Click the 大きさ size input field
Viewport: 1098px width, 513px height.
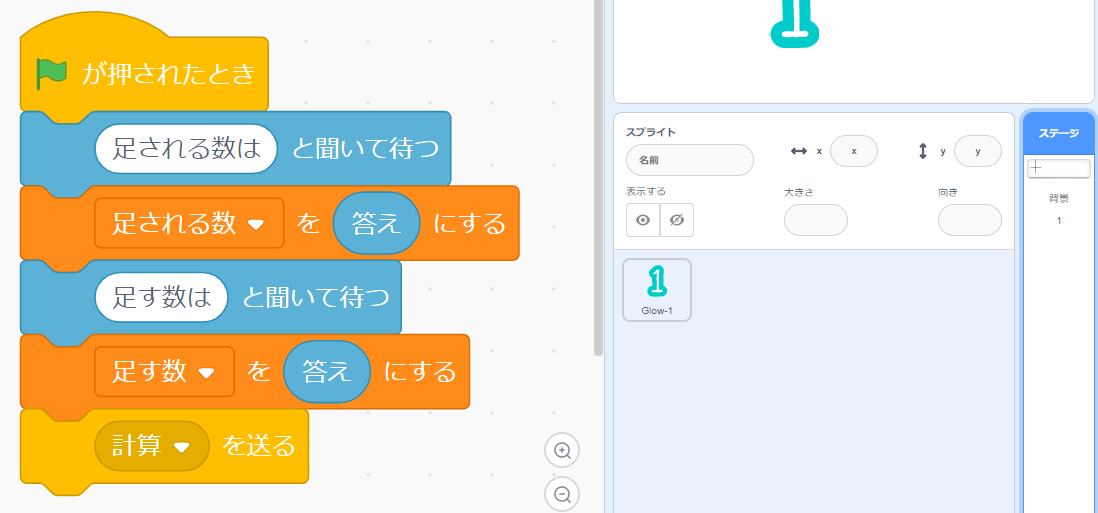tap(815, 220)
